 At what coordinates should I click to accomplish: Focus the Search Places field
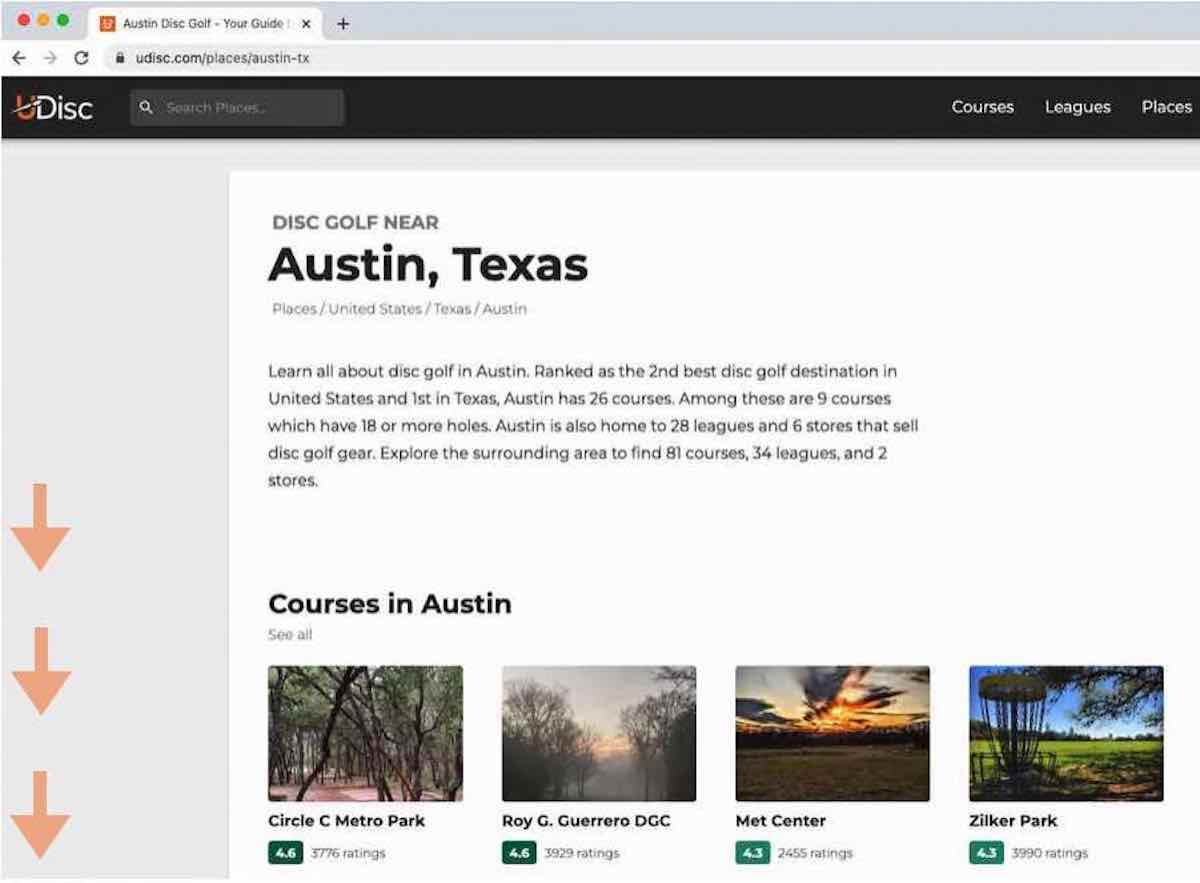(237, 108)
